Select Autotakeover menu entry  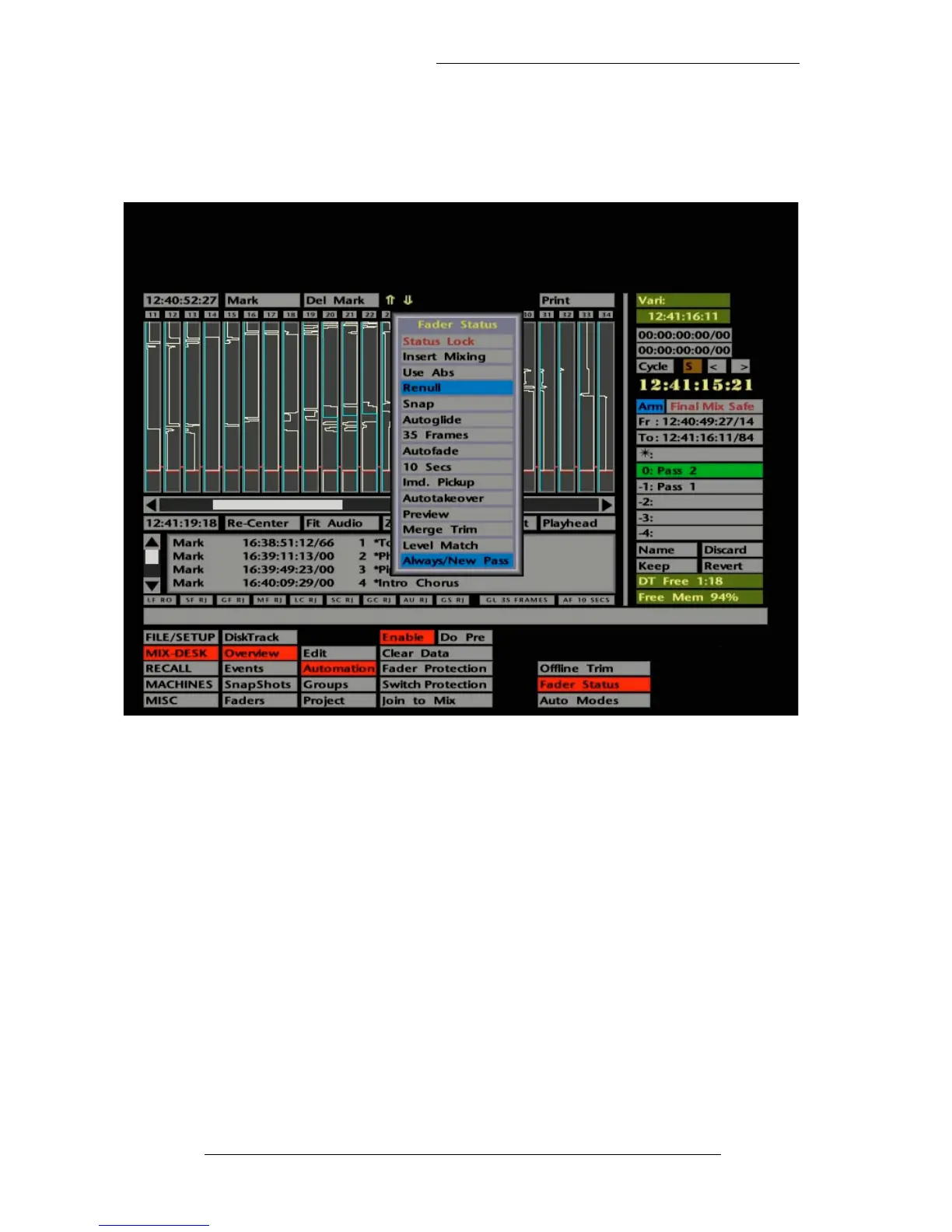tap(457, 499)
